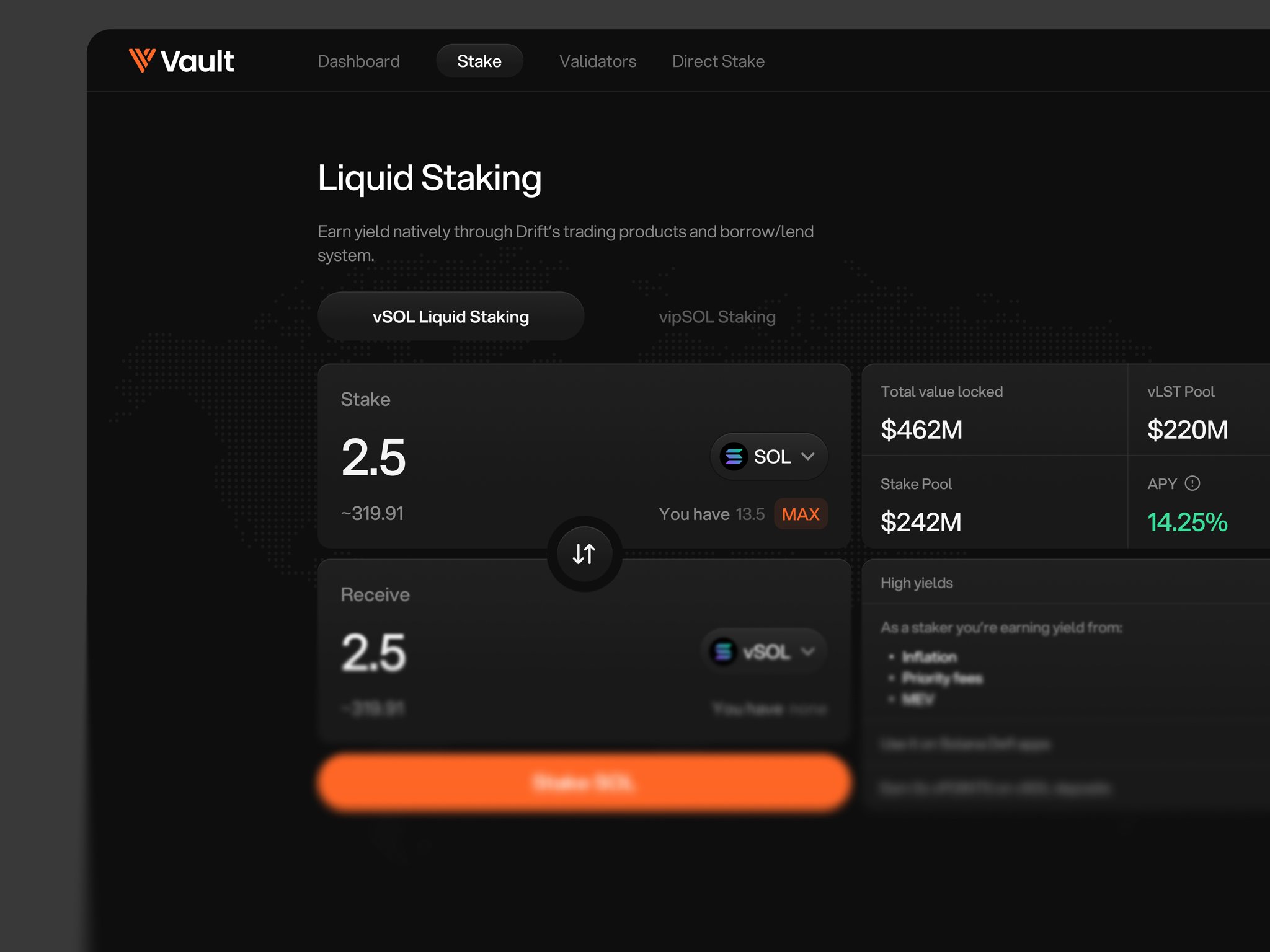This screenshot has height=952, width=1270.
Task: Click the Solana icon in the SOL selector
Action: (x=734, y=456)
